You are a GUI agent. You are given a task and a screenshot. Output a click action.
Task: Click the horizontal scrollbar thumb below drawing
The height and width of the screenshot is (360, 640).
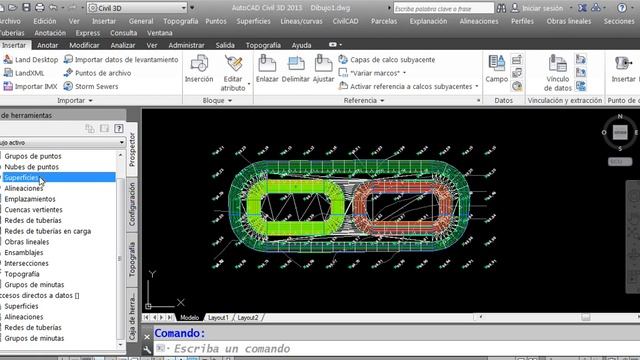pyautogui.click(x=586, y=317)
